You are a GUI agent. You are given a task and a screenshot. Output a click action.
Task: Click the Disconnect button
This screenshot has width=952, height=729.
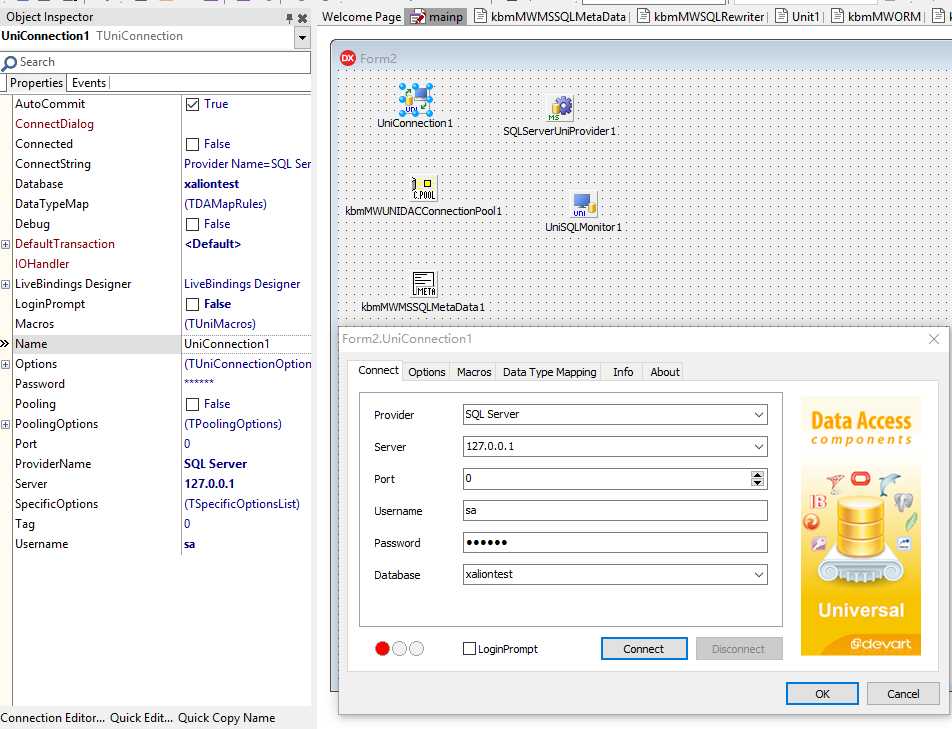click(x=739, y=649)
